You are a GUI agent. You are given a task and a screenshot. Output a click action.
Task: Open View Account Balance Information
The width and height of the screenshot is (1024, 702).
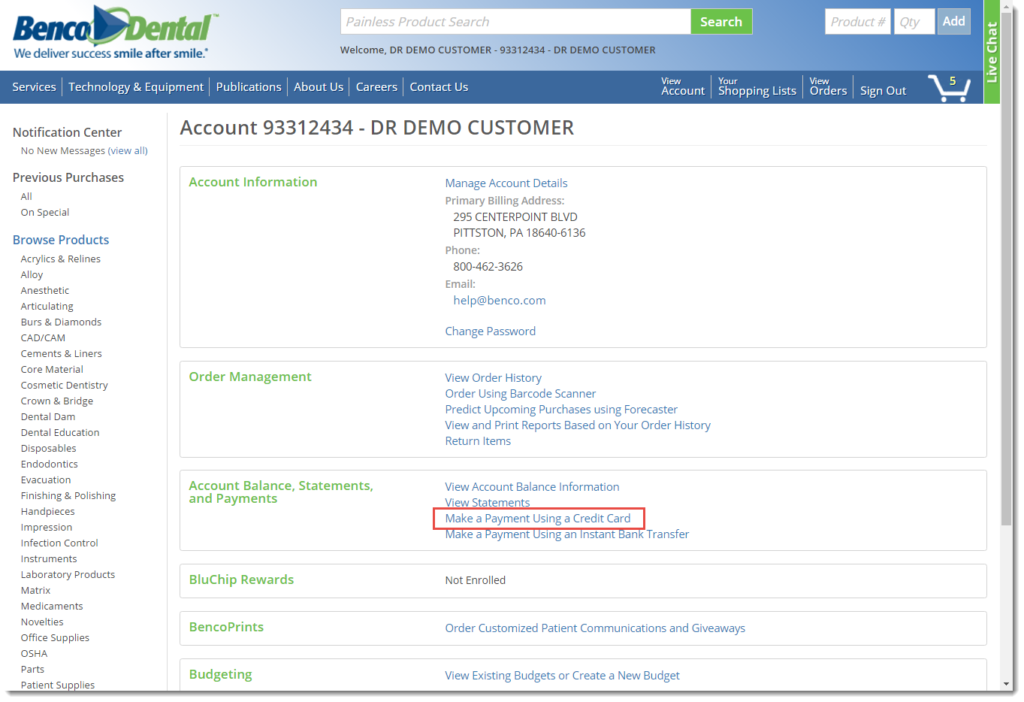pyautogui.click(x=532, y=487)
